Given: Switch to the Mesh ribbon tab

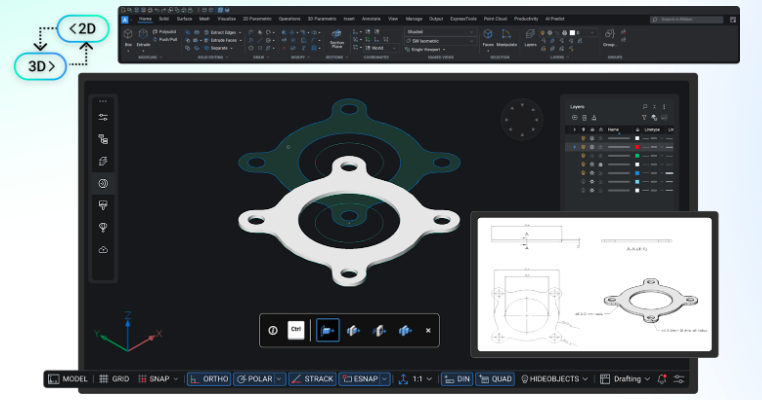Looking at the screenshot, I should (204, 19).
